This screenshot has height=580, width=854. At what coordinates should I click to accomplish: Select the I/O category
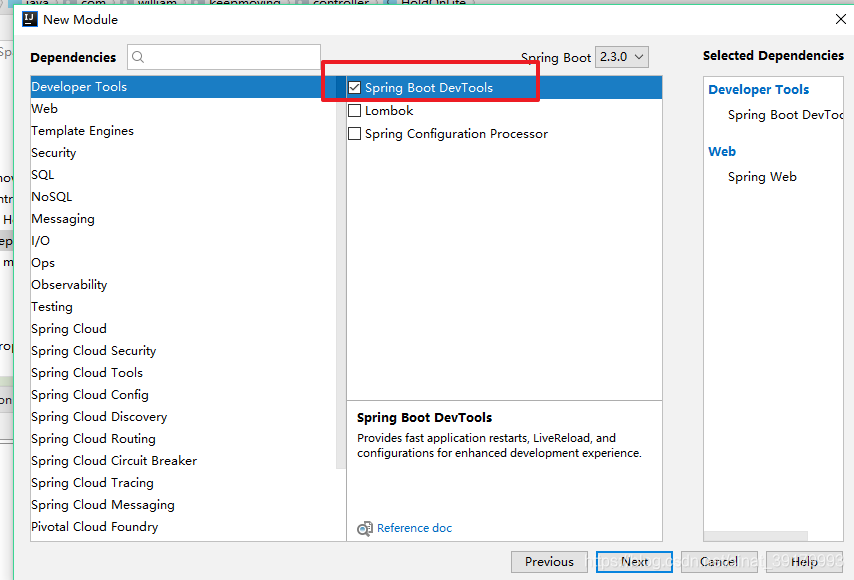click(184, 241)
